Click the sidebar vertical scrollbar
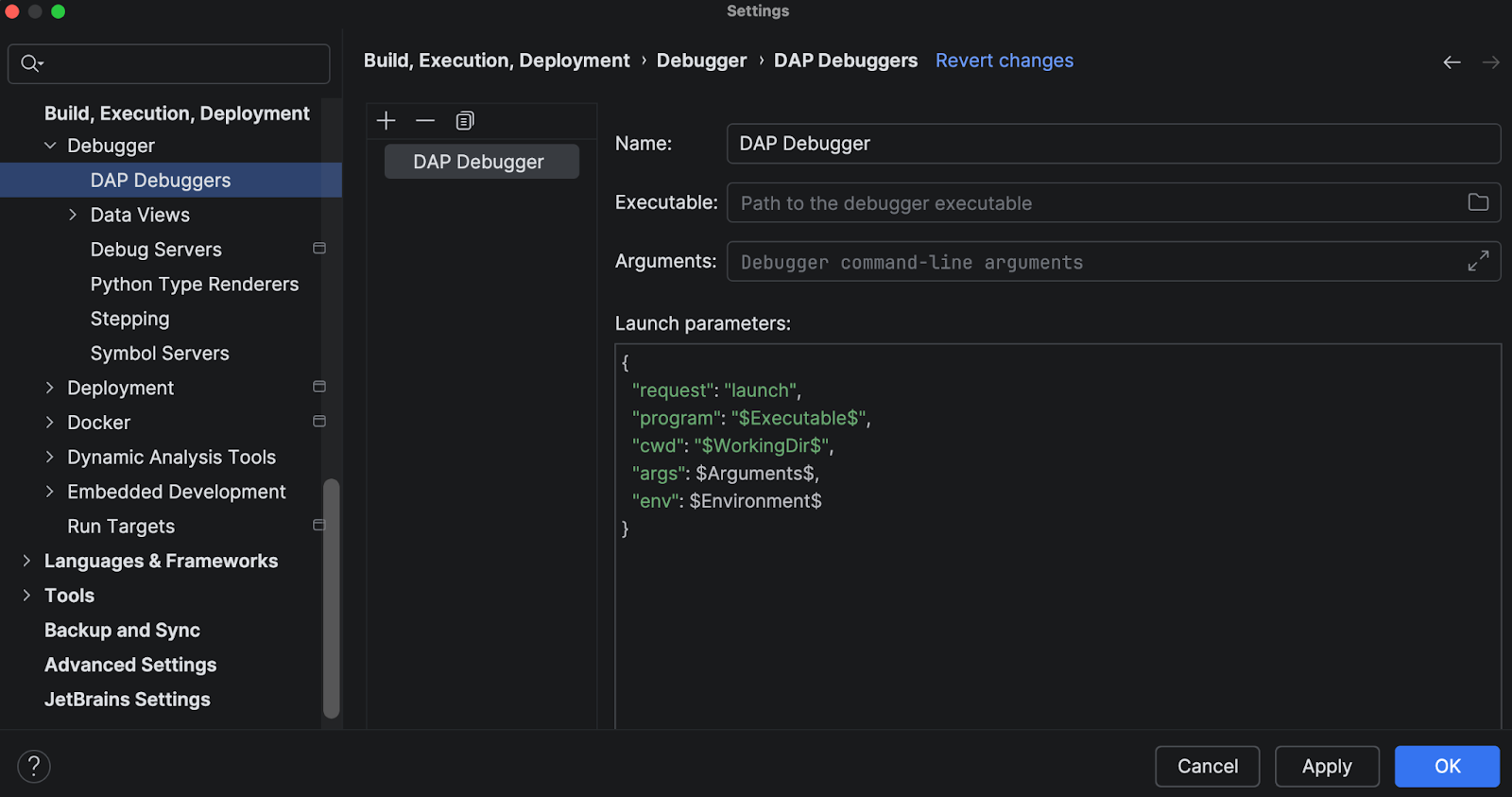This screenshot has width=1512, height=797. coord(331,598)
